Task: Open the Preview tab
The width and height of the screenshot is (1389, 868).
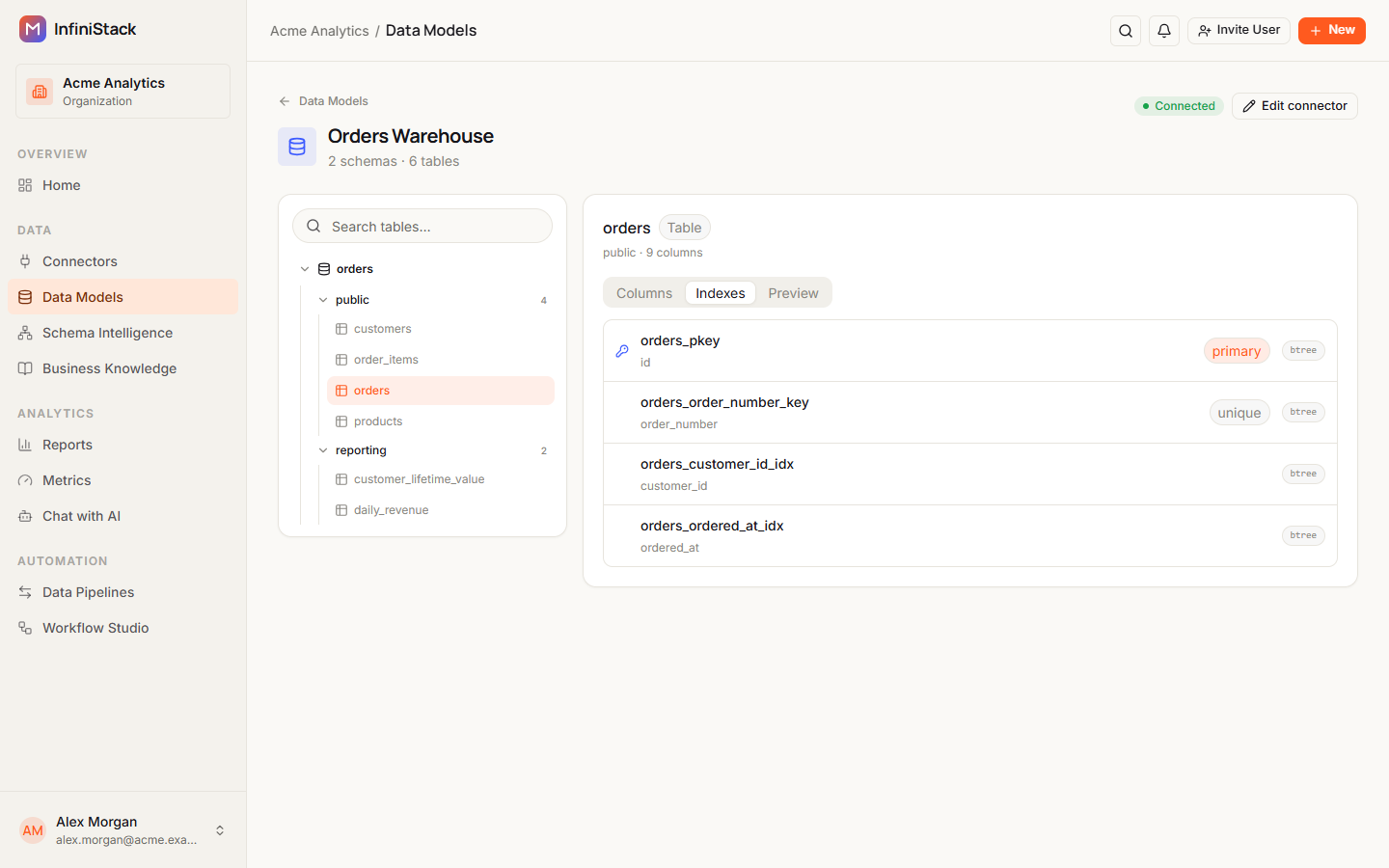Action: (x=793, y=293)
